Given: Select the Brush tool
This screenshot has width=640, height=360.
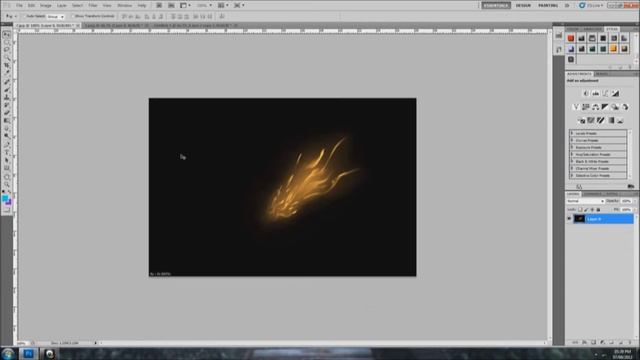Looking at the screenshot, I should click(x=7, y=90).
